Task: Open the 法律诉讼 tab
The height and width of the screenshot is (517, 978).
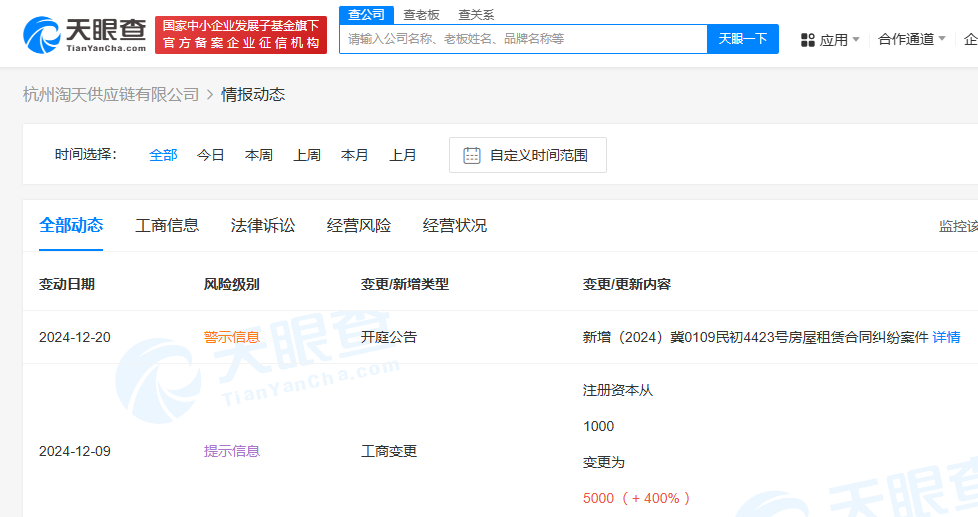Action: click(263, 225)
